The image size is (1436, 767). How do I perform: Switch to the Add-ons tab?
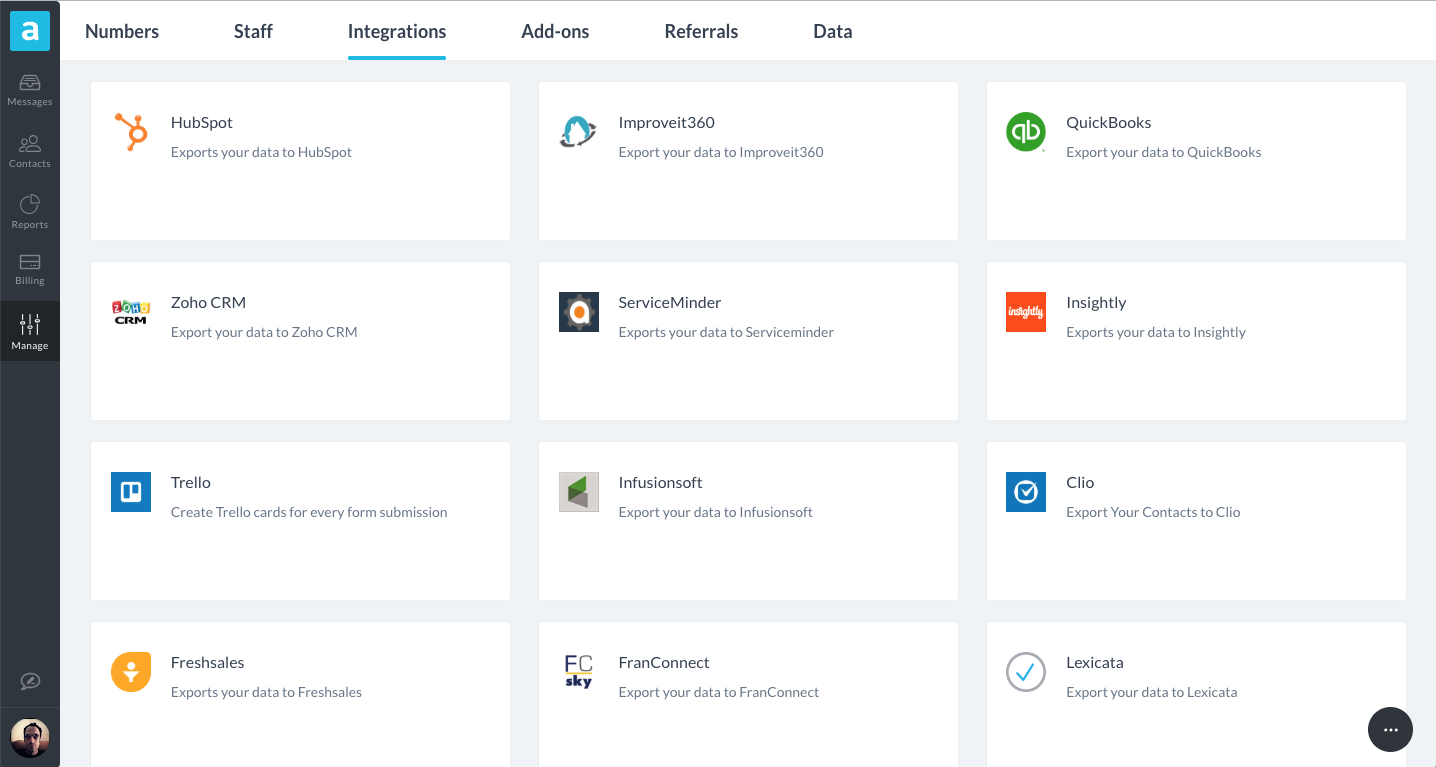tap(555, 31)
